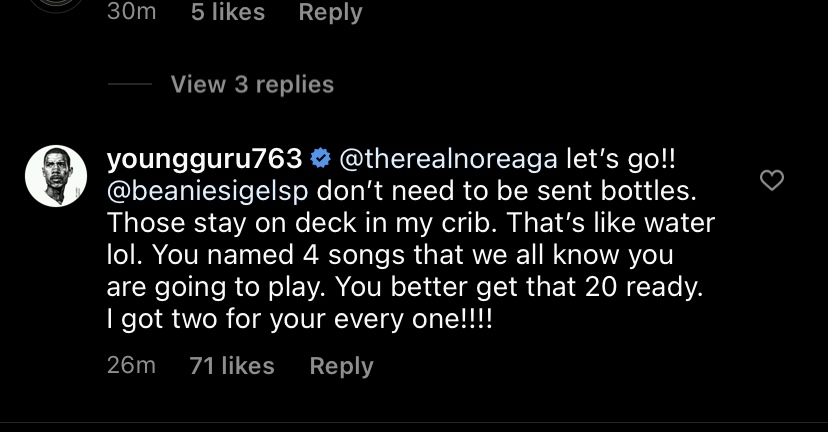Click the "Those stay on deck" text line
Viewport: 828px width, 432px height.
coord(410,222)
